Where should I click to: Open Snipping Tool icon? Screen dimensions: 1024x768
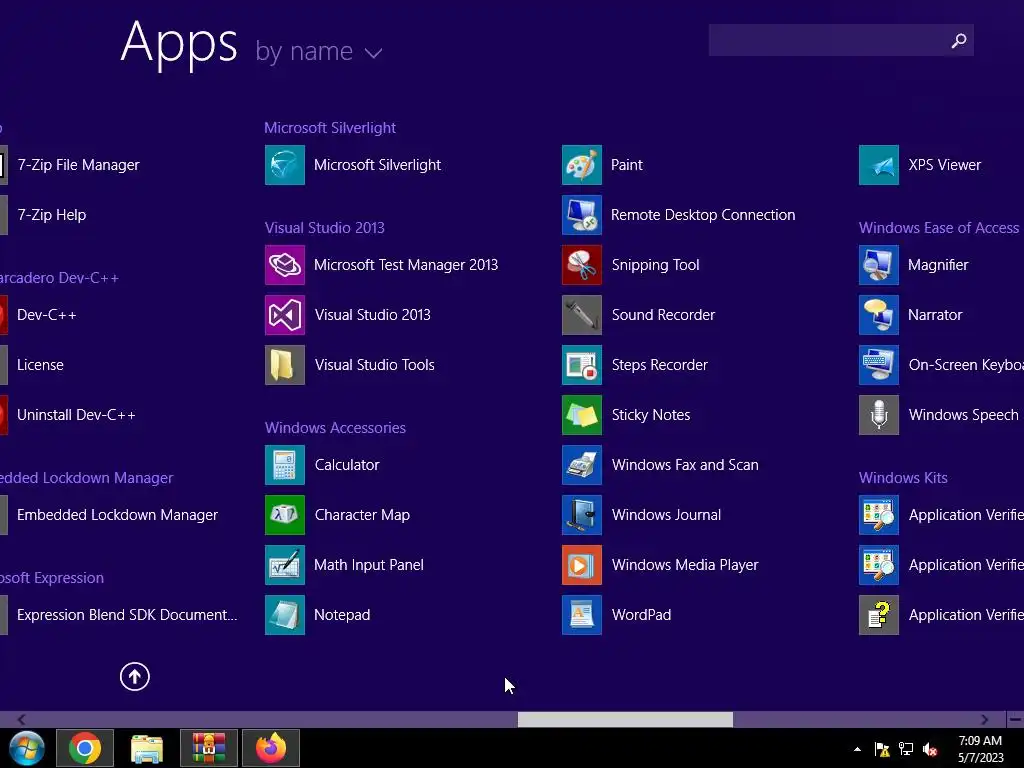(582, 265)
